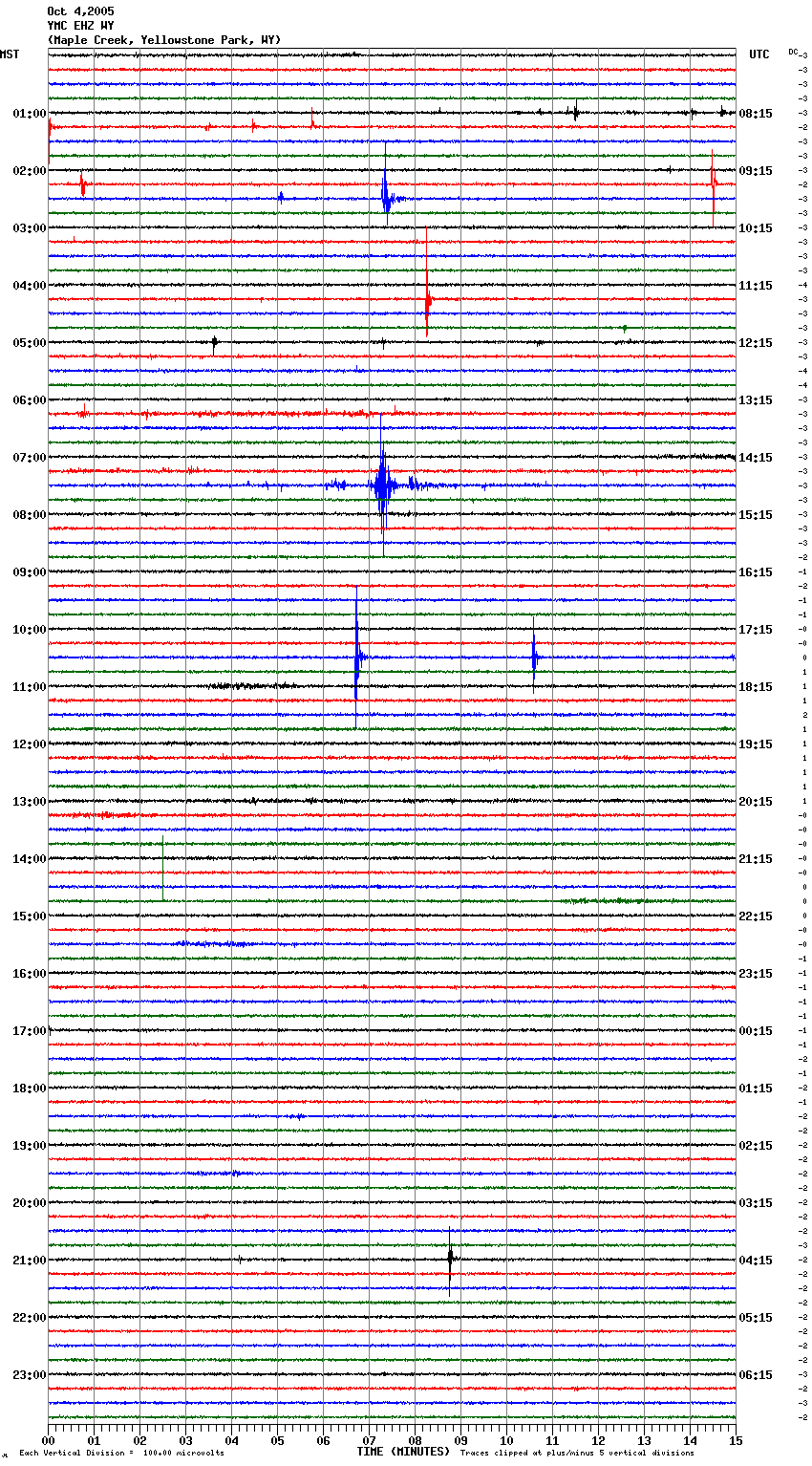The image size is (812, 1466).
Task: Click the "23:15" UTC time label
Action: click(756, 974)
